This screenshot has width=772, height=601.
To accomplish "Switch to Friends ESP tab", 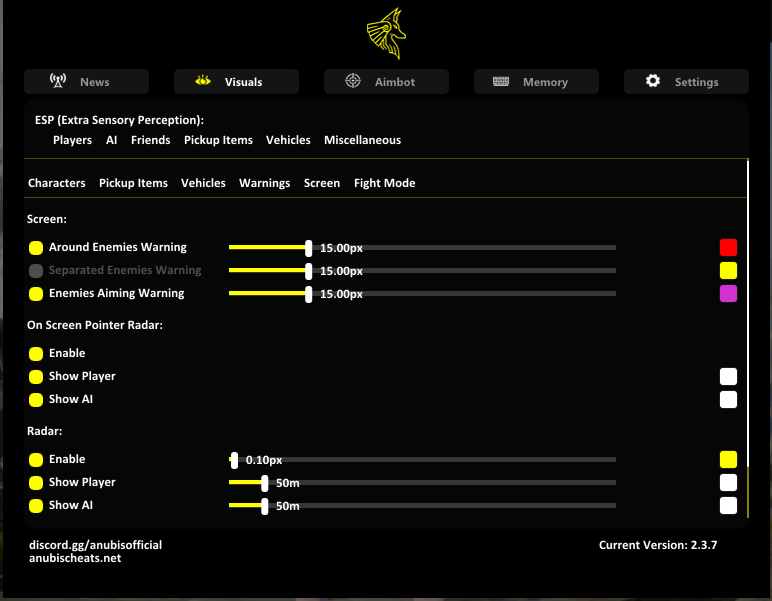I will (x=151, y=140).
